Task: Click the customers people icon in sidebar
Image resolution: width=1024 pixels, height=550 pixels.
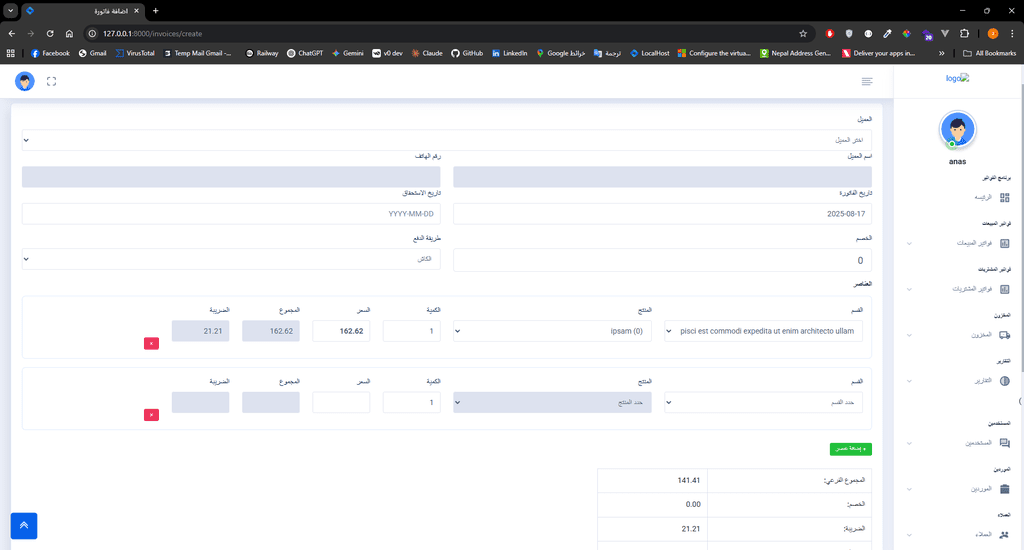Action: click(x=1004, y=534)
